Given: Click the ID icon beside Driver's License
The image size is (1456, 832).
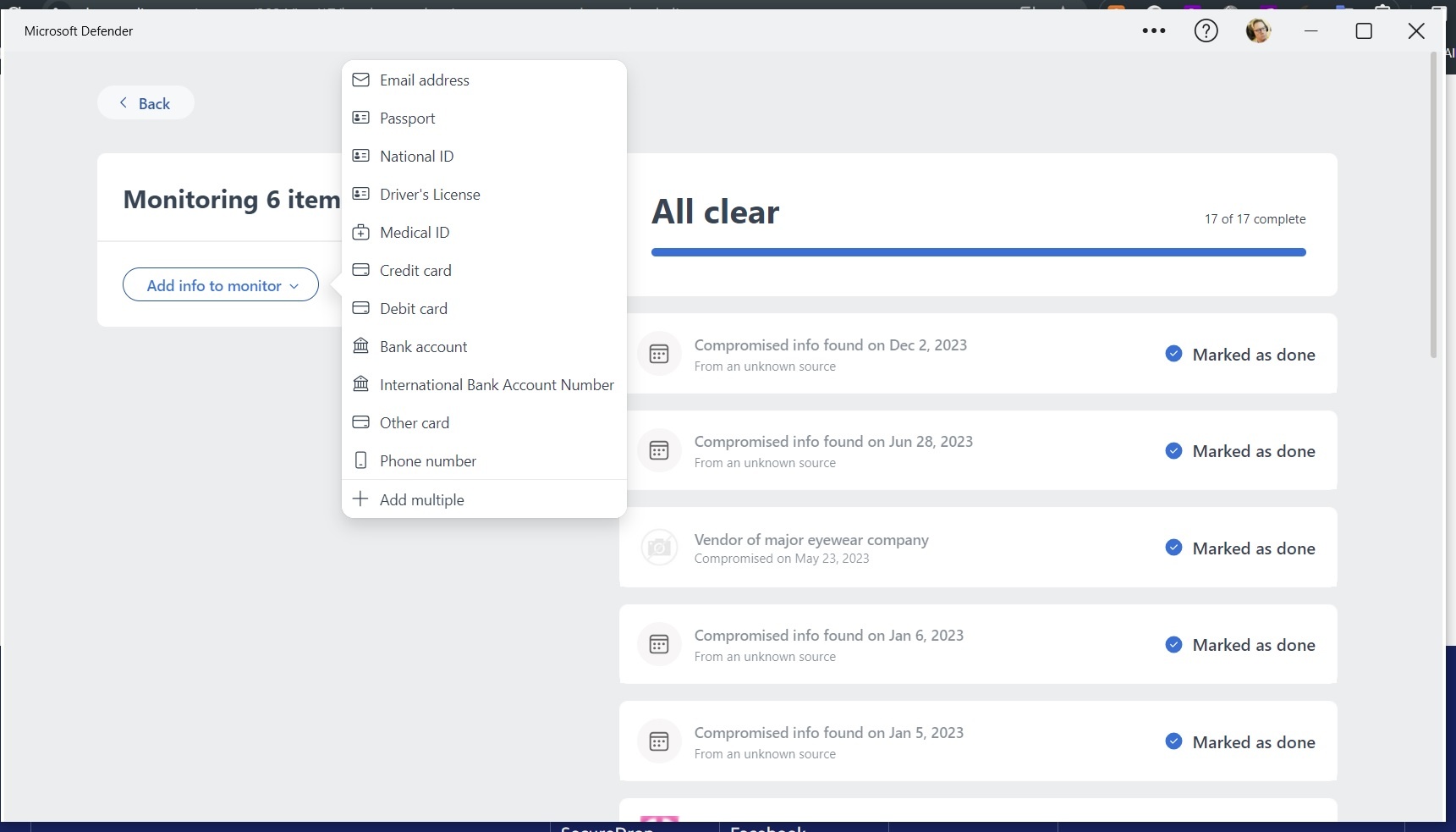Looking at the screenshot, I should [x=360, y=194].
